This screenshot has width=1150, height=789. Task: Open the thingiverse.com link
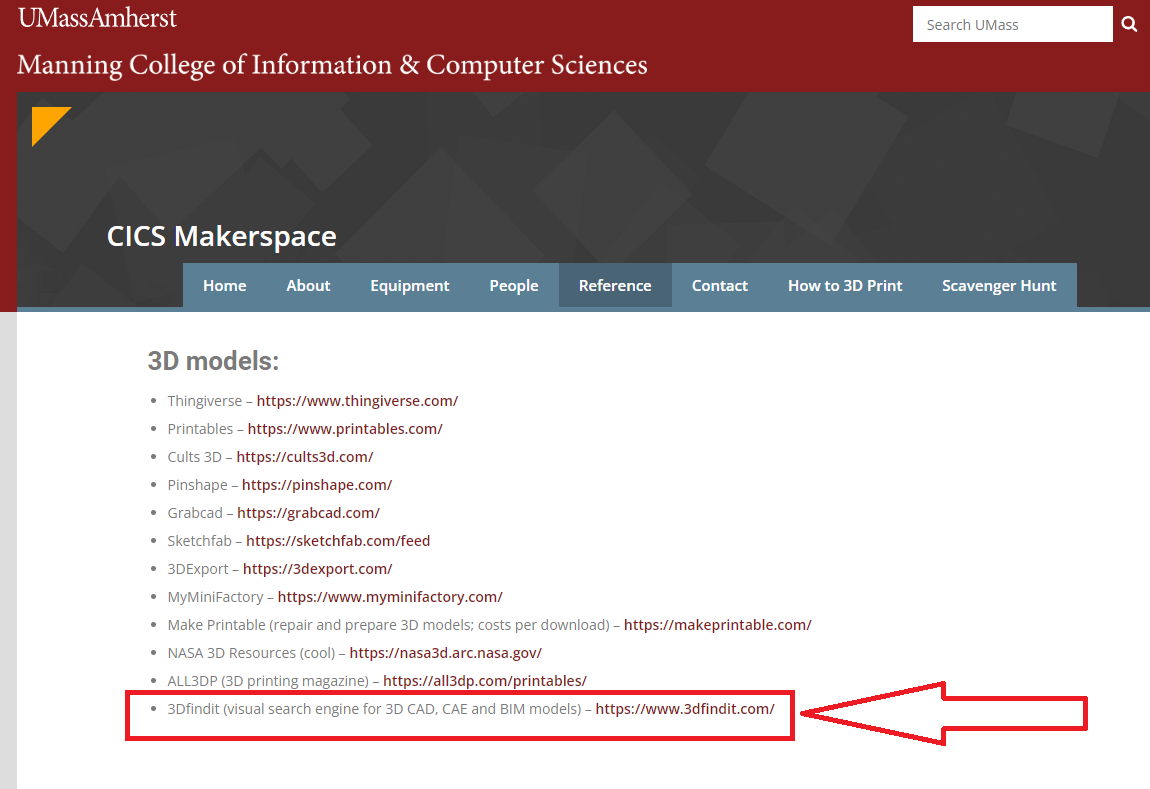(x=357, y=401)
